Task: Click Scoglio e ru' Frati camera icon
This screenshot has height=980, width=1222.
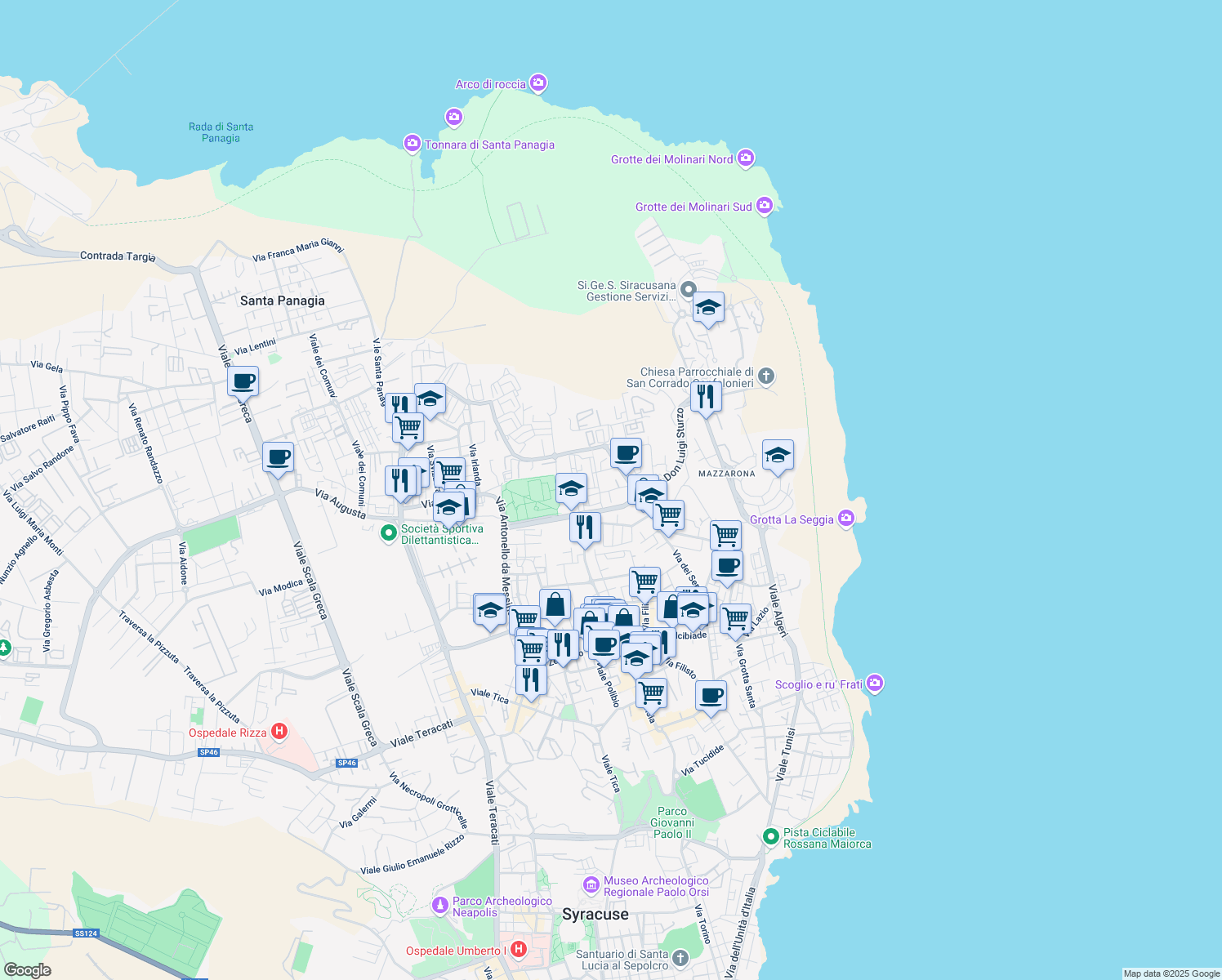Action: tap(874, 684)
